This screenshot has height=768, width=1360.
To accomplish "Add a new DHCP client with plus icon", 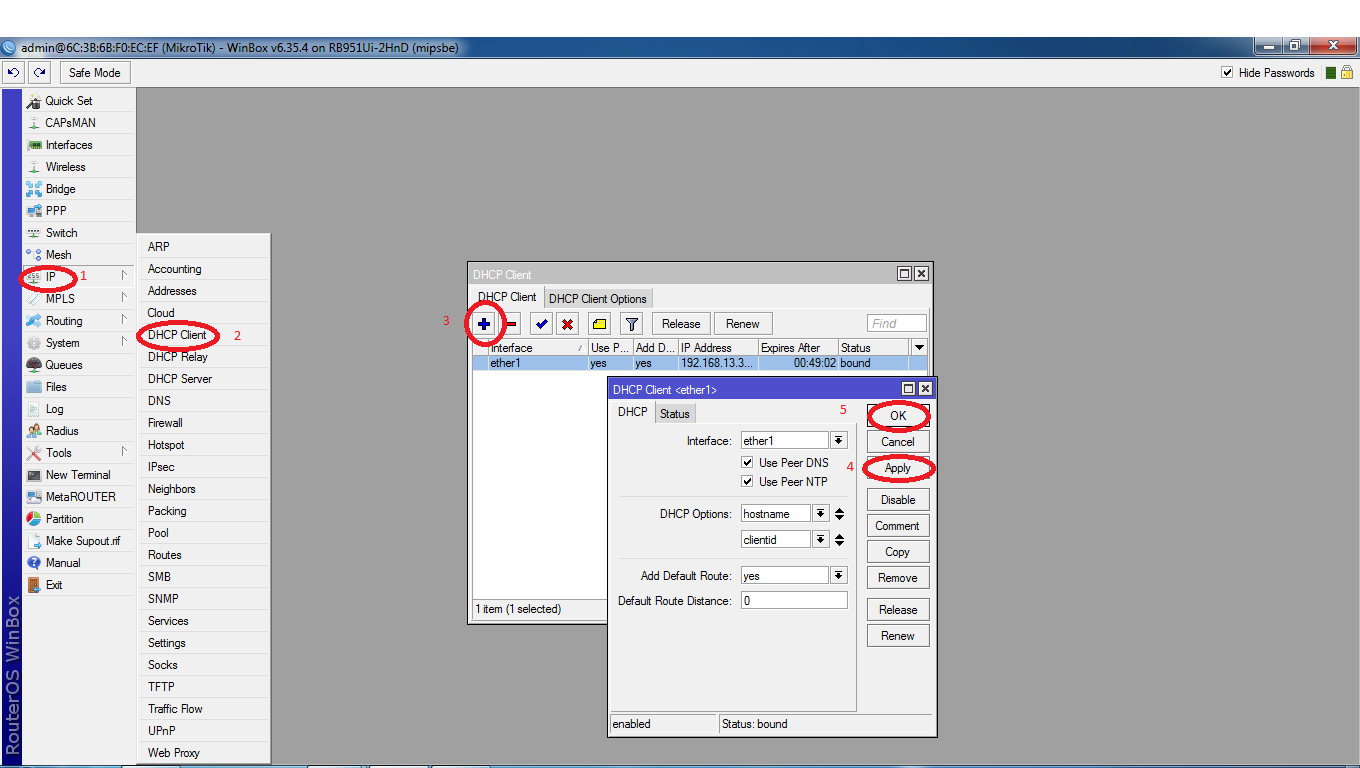I will (484, 324).
